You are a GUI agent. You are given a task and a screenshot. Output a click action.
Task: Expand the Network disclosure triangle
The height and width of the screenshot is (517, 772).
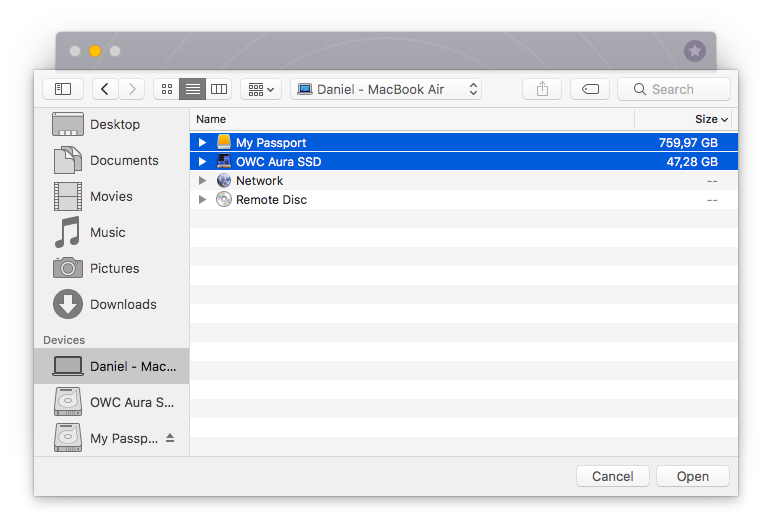pyautogui.click(x=202, y=181)
